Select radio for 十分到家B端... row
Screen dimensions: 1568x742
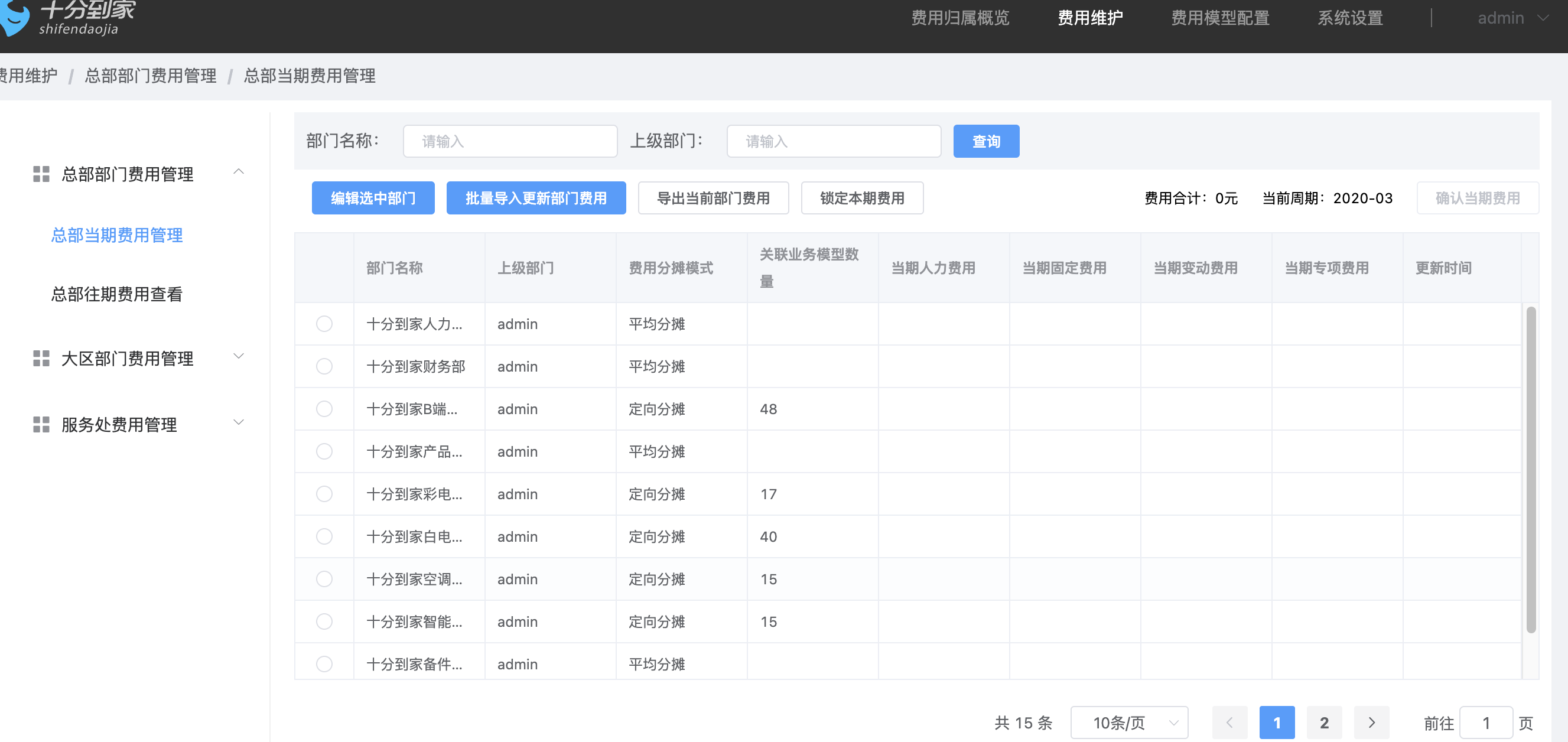pos(324,409)
